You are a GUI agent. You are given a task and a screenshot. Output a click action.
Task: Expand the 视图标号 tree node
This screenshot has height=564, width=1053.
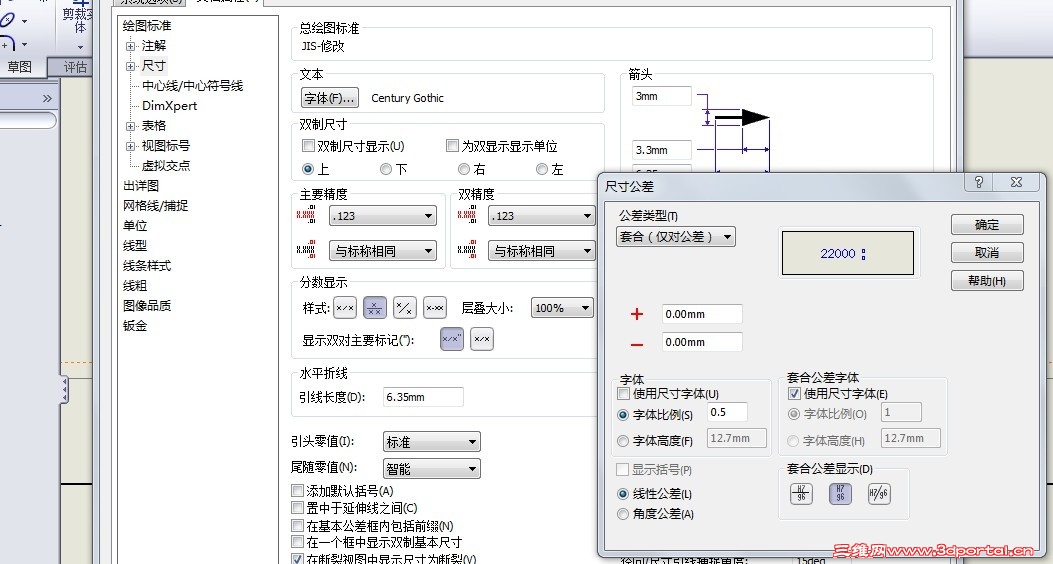[130, 146]
